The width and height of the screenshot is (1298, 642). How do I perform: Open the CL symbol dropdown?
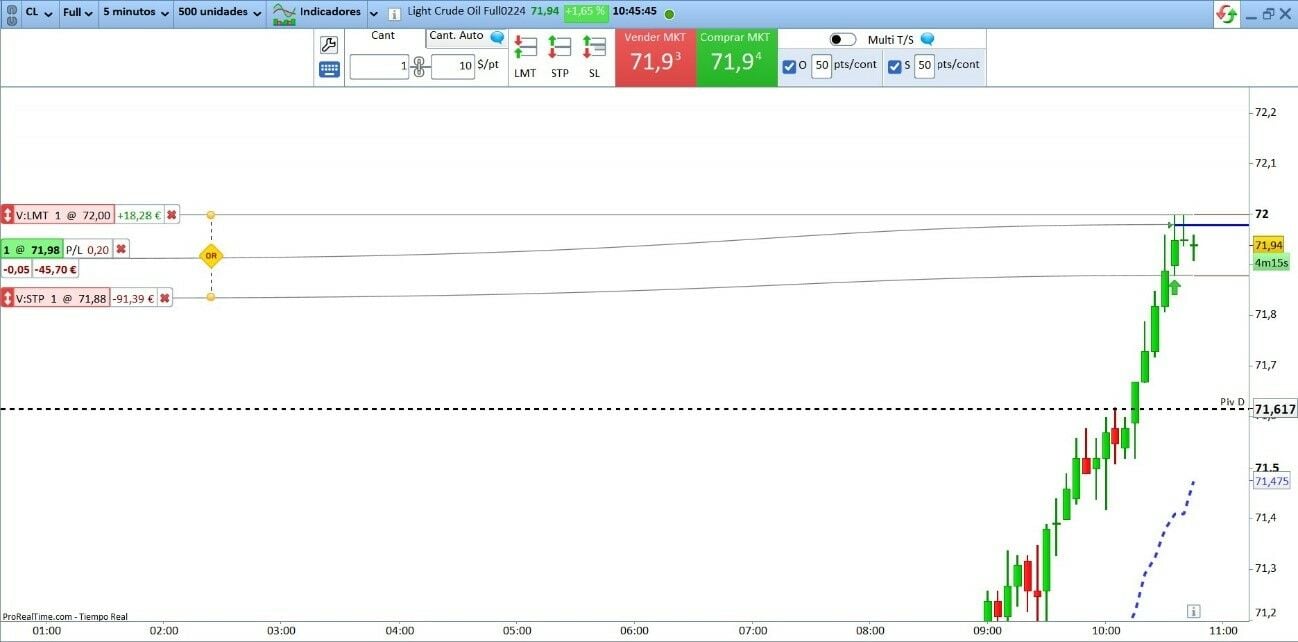39,13
